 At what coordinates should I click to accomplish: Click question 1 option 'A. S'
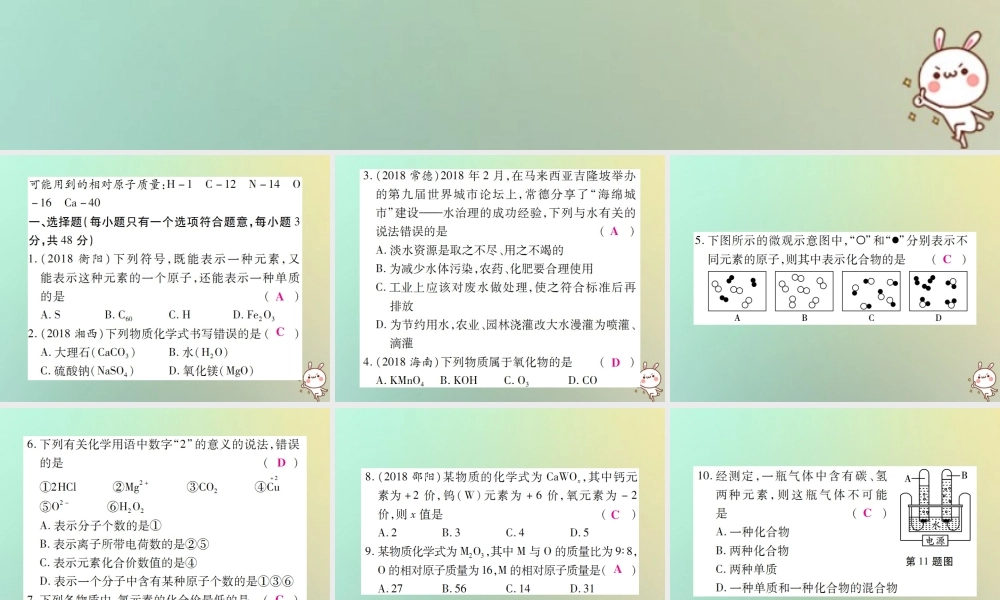[50, 314]
